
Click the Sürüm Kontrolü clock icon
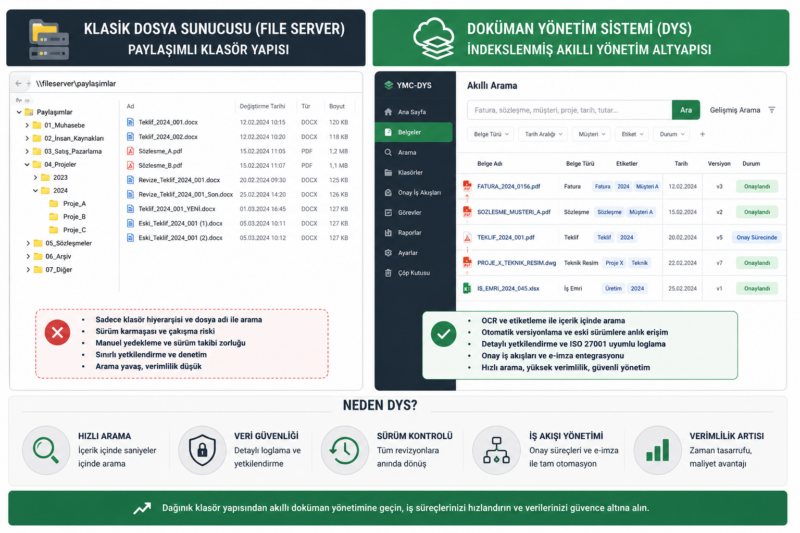[x=344, y=450]
